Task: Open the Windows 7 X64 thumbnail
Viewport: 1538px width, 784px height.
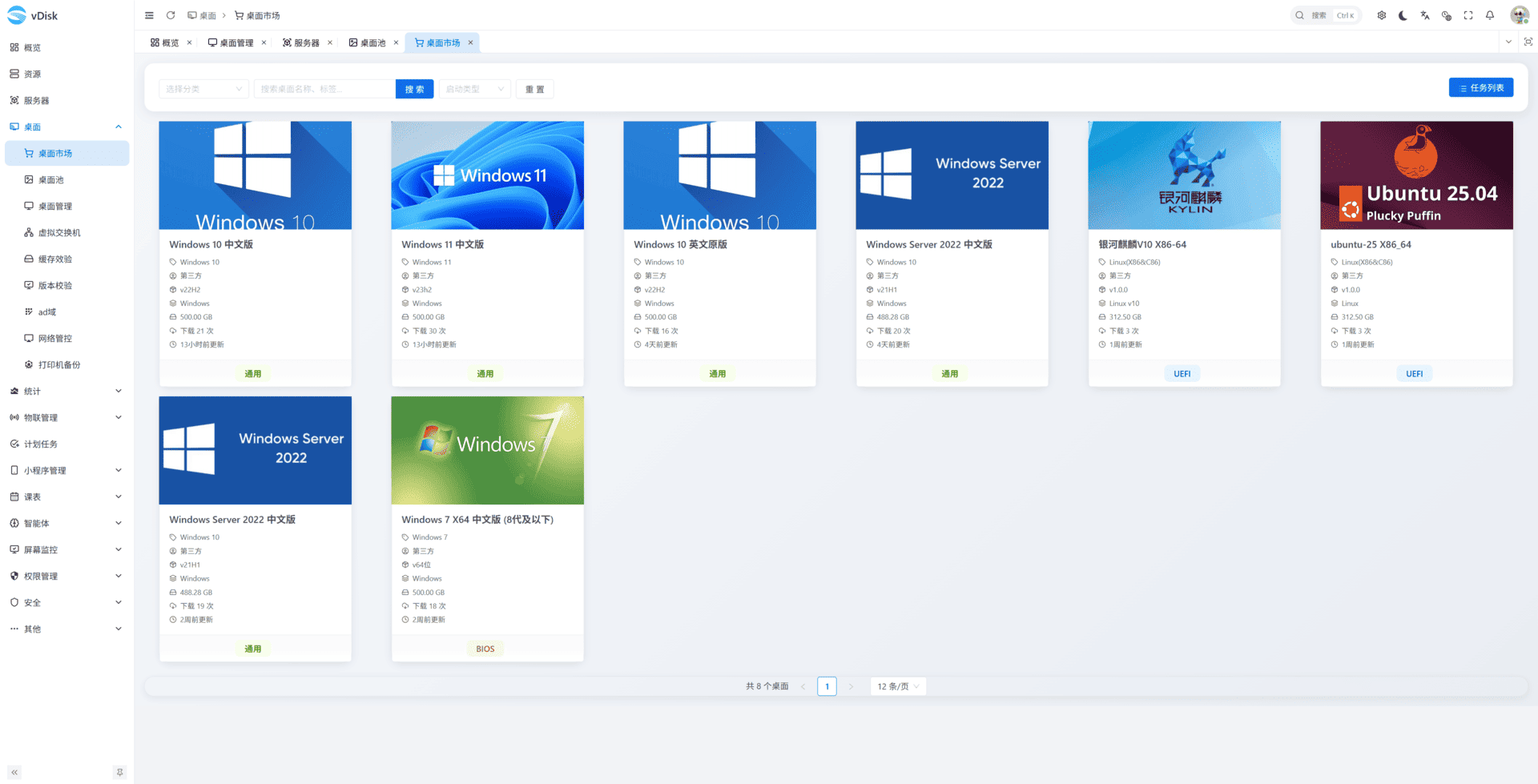Action: [487, 450]
